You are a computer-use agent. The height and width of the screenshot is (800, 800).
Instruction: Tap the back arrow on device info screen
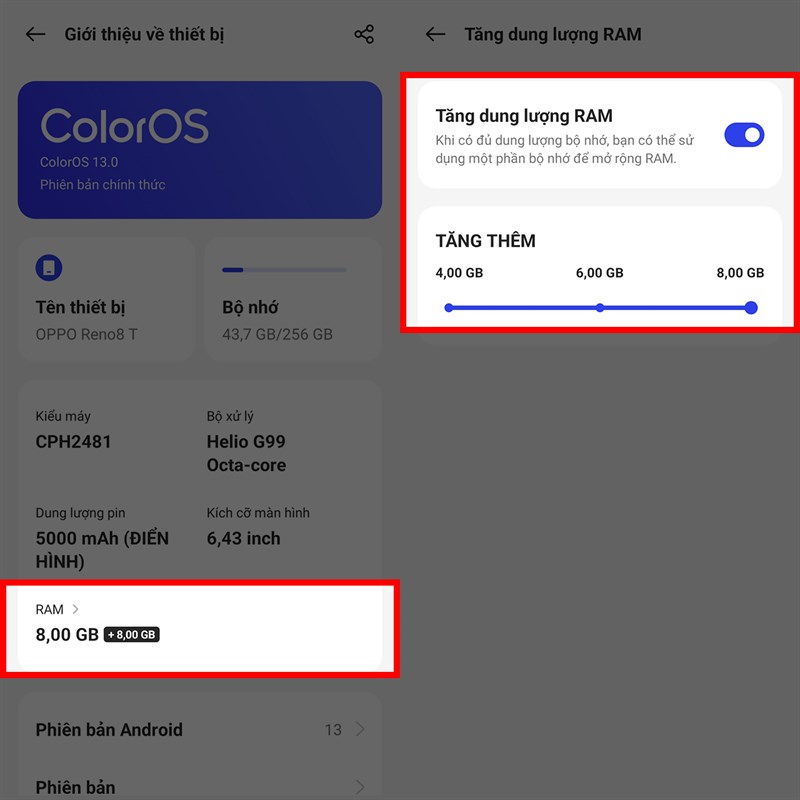(x=34, y=34)
